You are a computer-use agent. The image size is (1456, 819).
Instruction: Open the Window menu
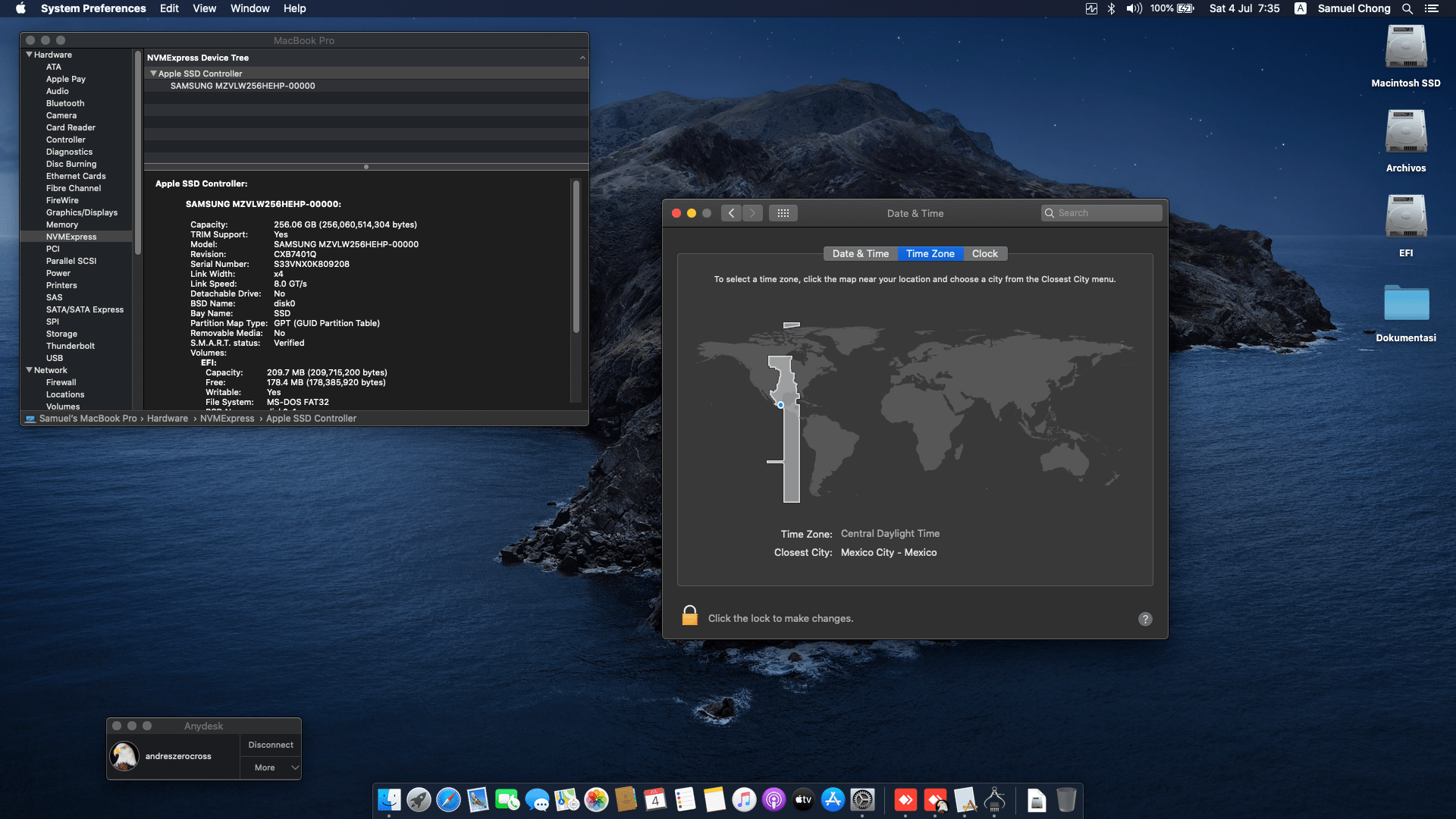pyautogui.click(x=249, y=8)
